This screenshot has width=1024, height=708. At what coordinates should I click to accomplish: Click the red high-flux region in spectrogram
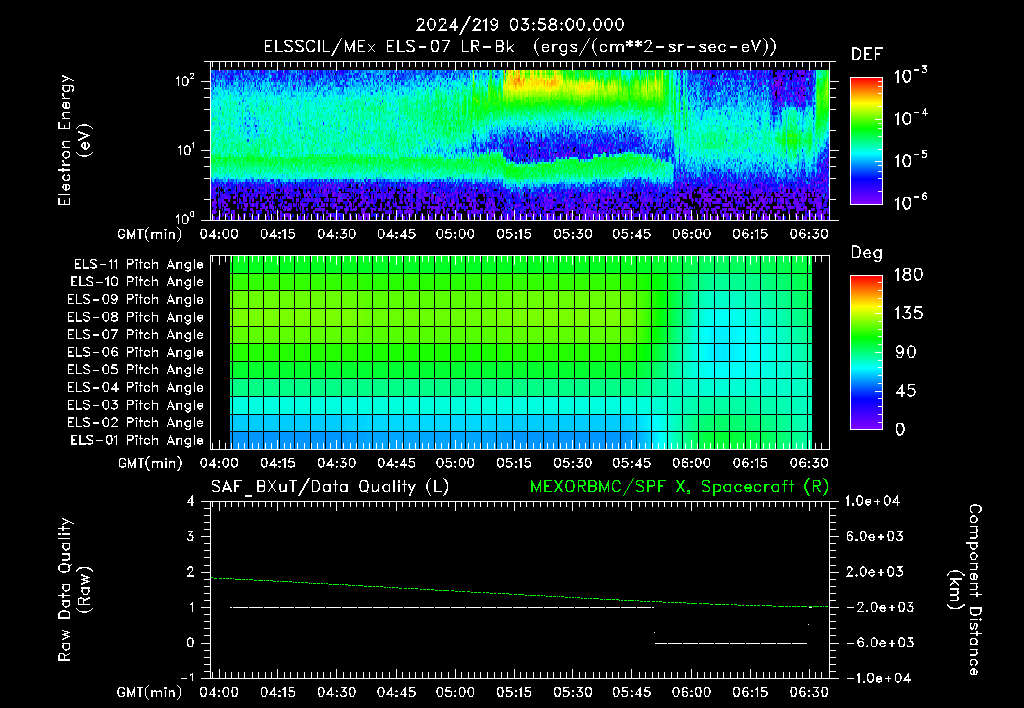[x=516, y=80]
